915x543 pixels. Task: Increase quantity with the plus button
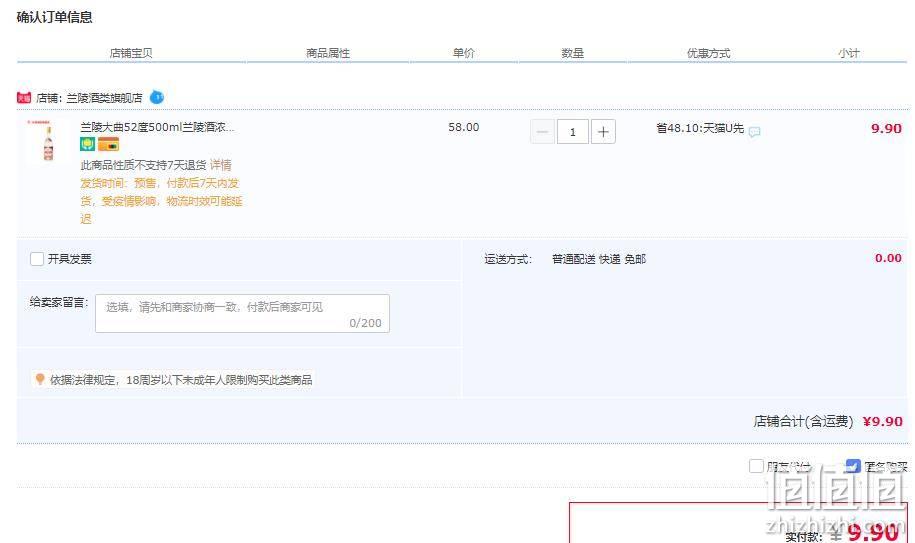(603, 132)
